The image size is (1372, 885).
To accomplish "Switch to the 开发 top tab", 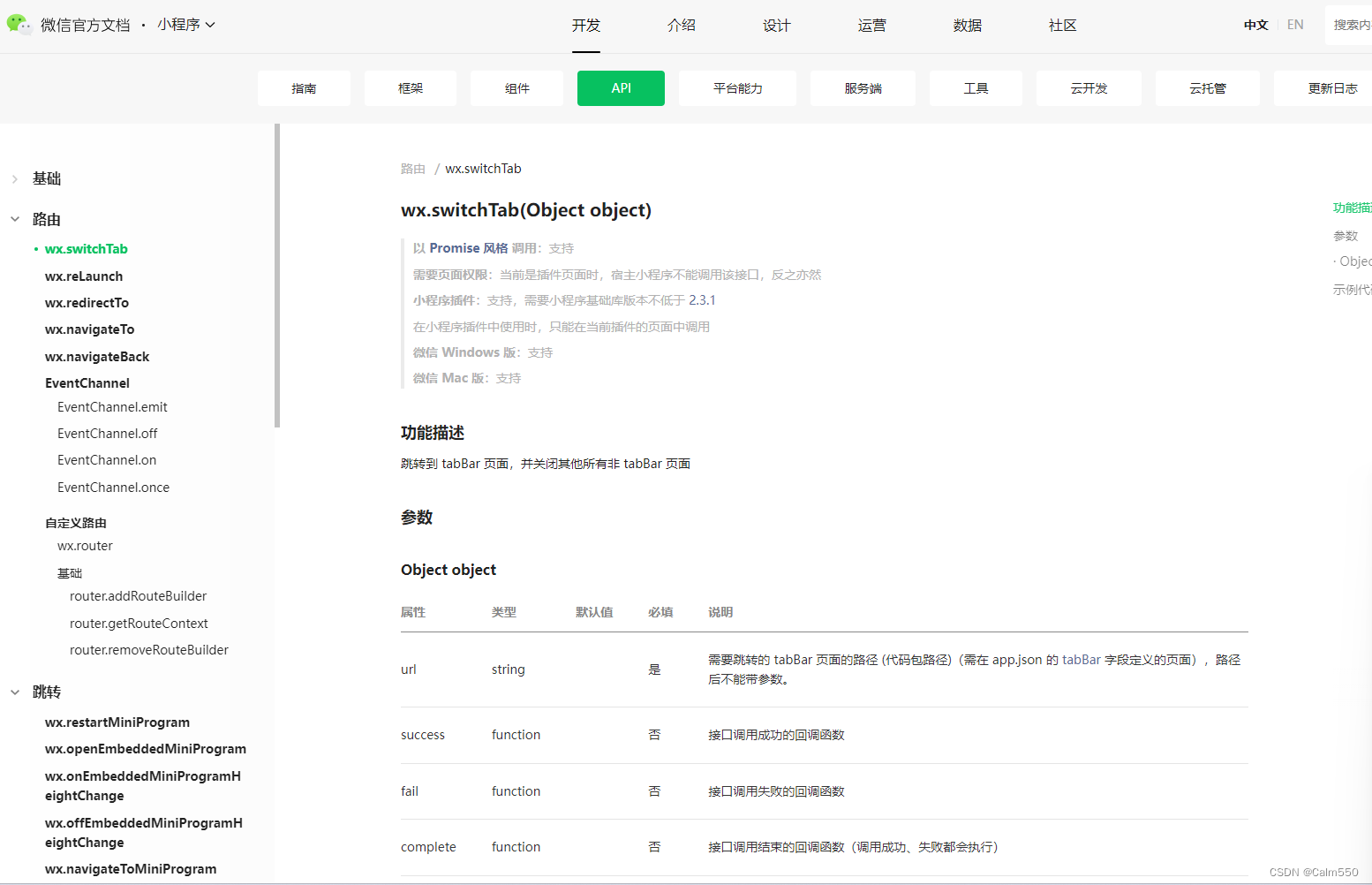I will point(586,26).
